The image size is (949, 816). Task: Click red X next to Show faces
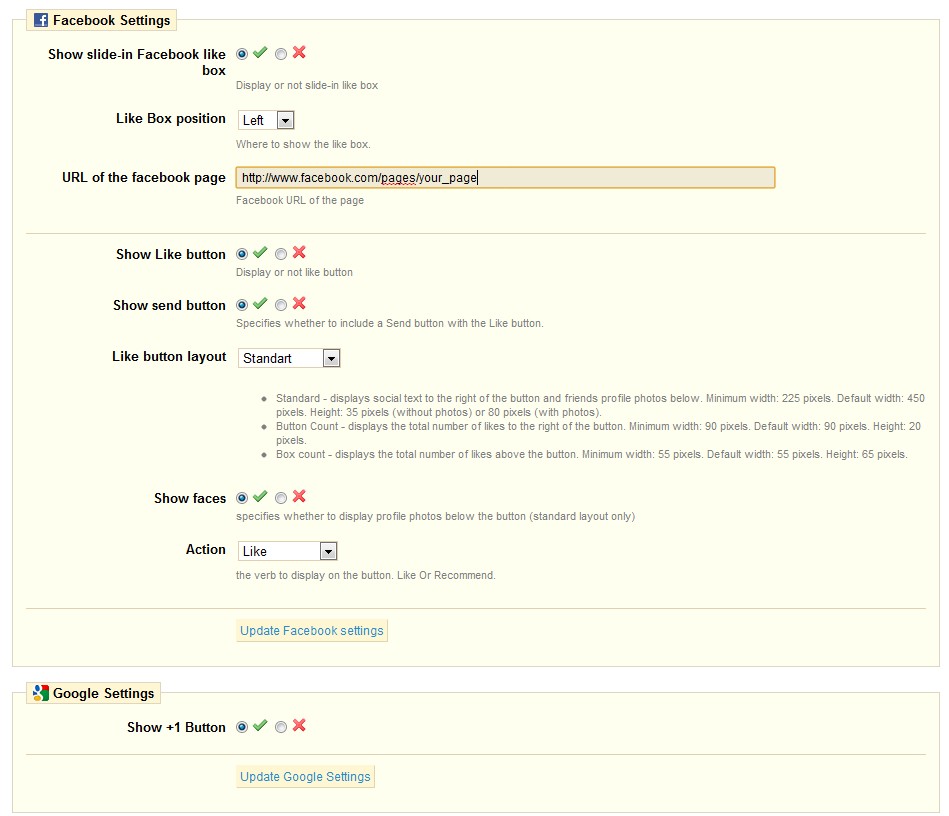[x=299, y=496]
